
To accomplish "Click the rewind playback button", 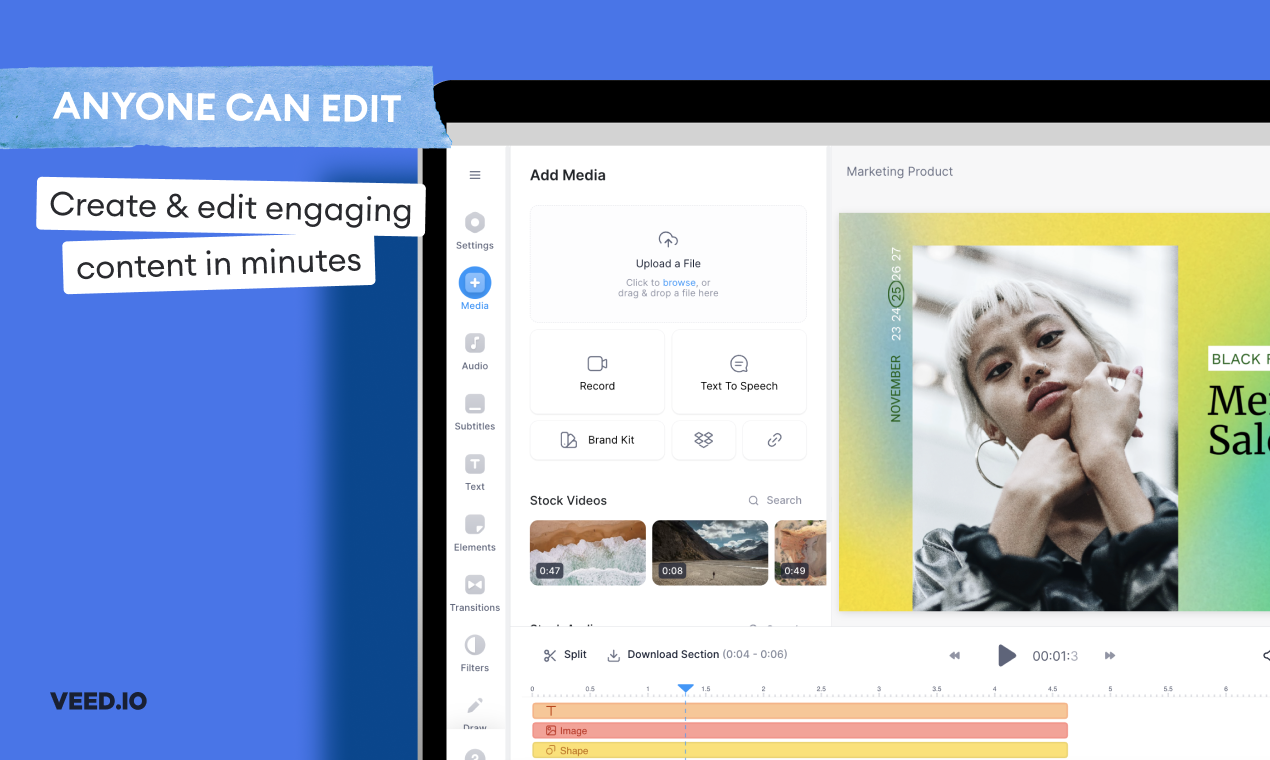I will (954, 656).
